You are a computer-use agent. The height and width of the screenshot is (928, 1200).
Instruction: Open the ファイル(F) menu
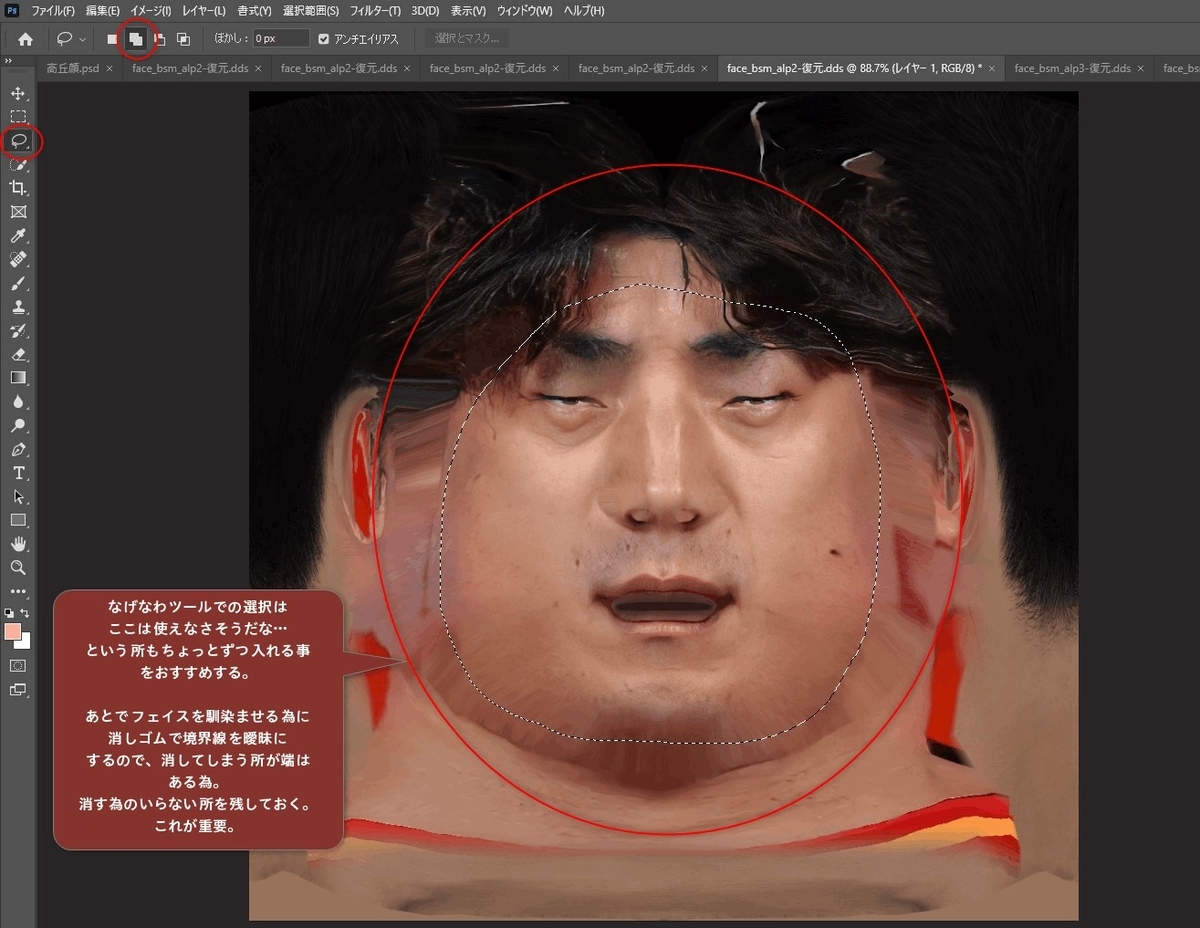click(53, 11)
